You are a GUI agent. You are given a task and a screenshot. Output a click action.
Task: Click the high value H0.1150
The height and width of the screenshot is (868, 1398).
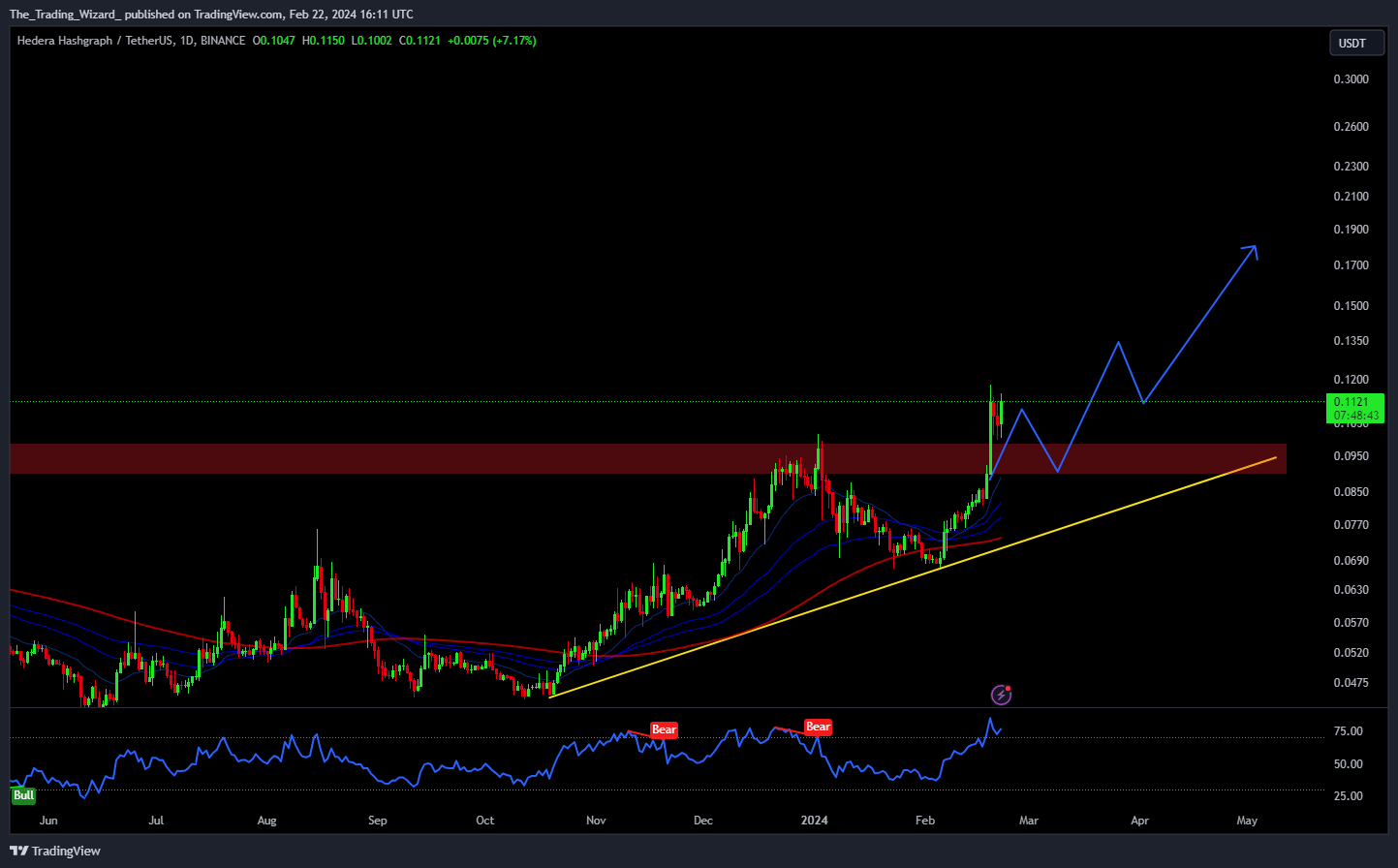click(324, 41)
